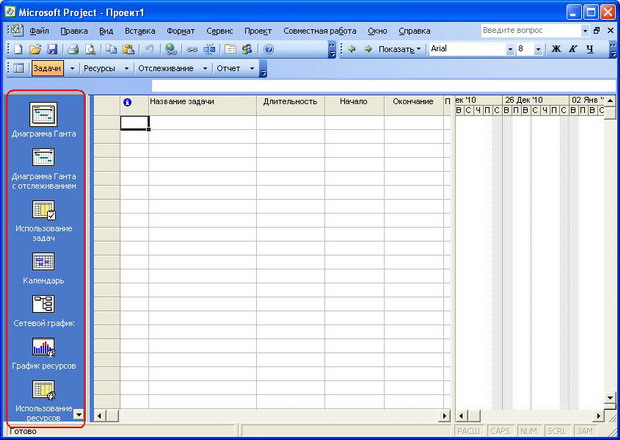Click the split task toolbar icon
Viewport: 620px width, 440px height.
click(209, 49)
